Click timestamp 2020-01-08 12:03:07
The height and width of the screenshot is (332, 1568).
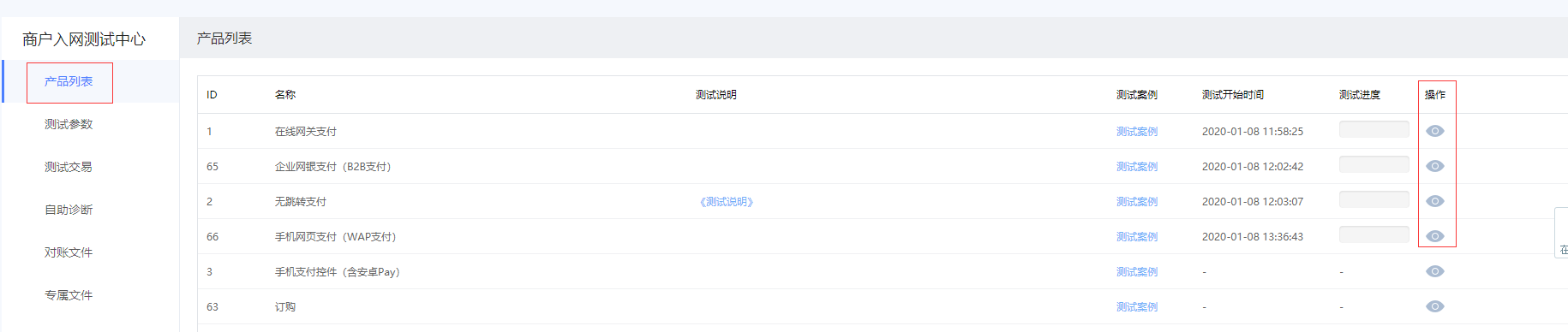click(1253, 202)
